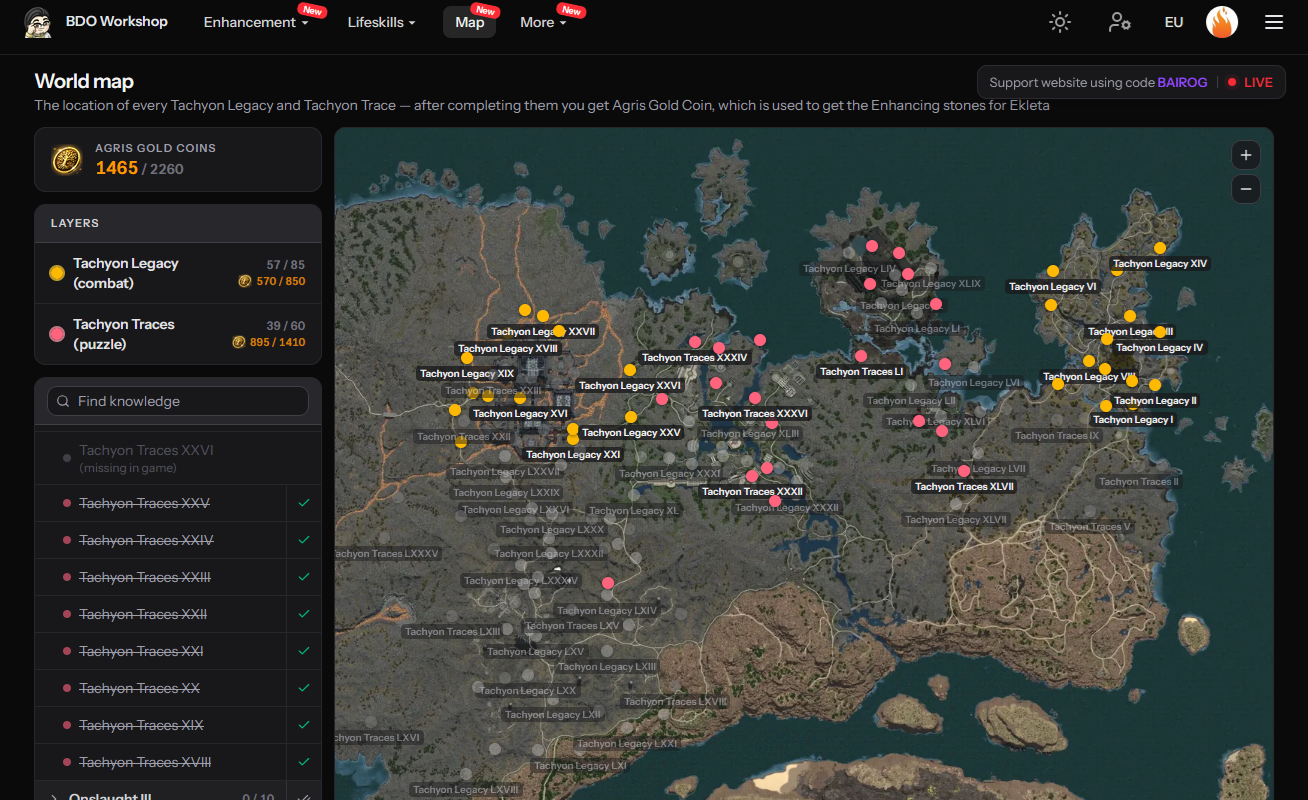Open user settings icon in header
This screenshot has height=800, width=1308.
pos(1119,22)
